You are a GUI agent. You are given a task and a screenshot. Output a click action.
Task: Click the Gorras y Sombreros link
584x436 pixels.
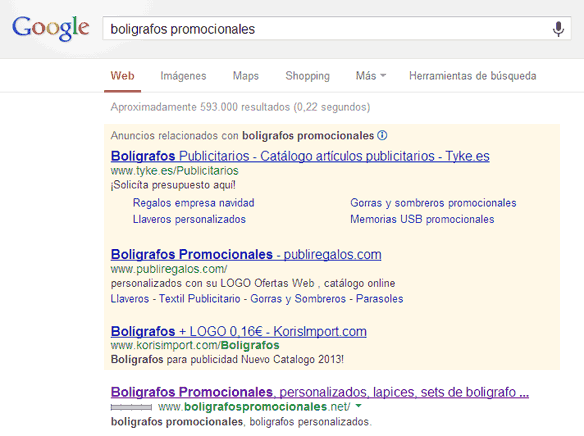click(298, 299)
